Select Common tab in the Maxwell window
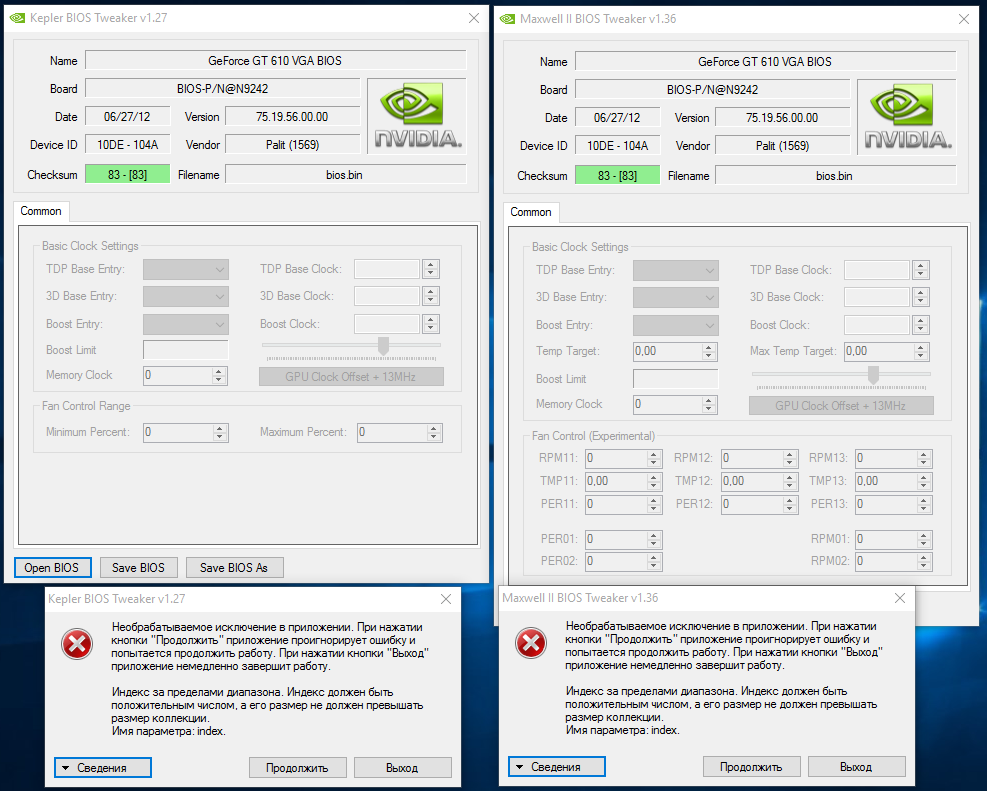Screen dimensions: 987x791 coord(531,213)
